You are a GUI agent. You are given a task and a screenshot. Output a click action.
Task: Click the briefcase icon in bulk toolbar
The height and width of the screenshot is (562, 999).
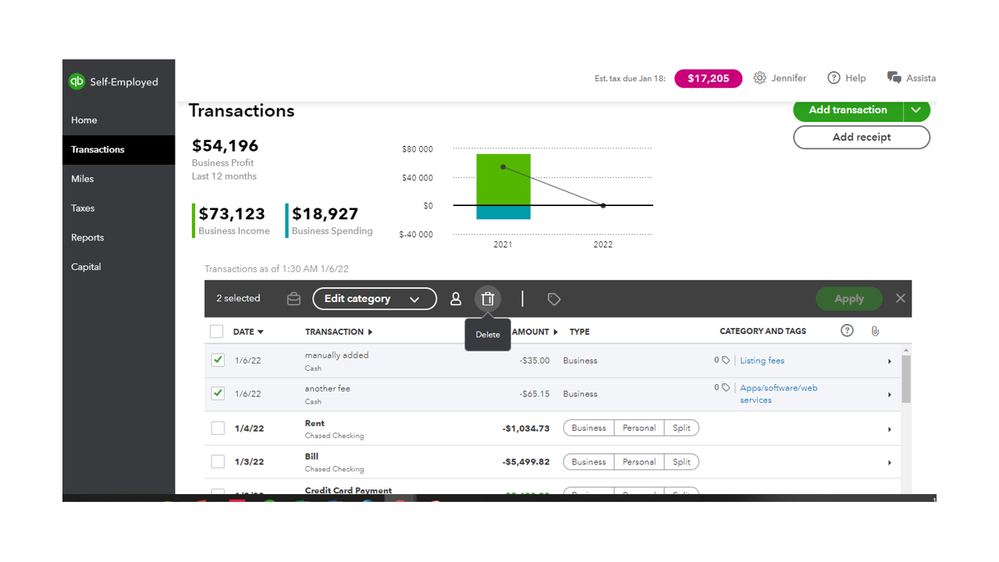click(294, 299)
